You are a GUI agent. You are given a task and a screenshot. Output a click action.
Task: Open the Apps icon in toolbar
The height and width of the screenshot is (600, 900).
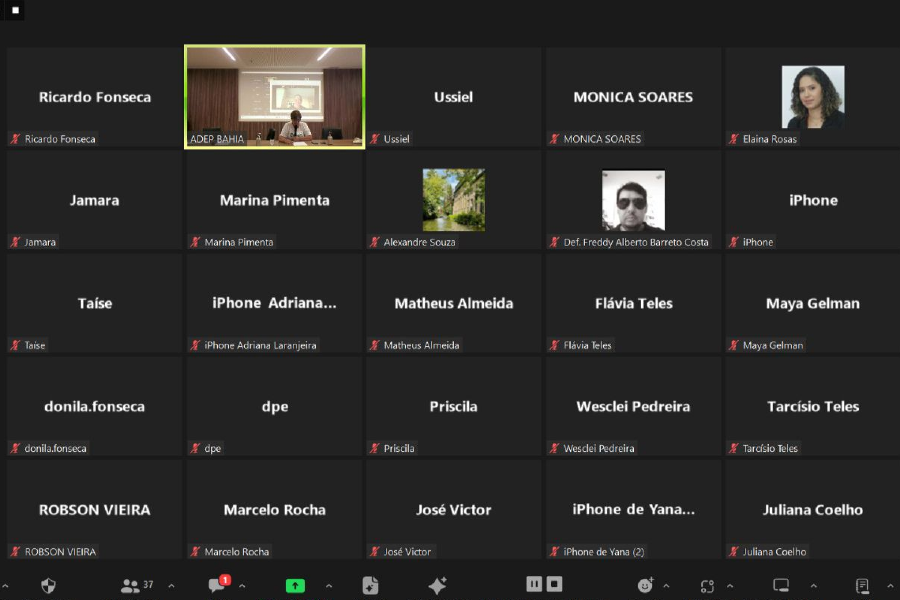(x=707, y=586)
